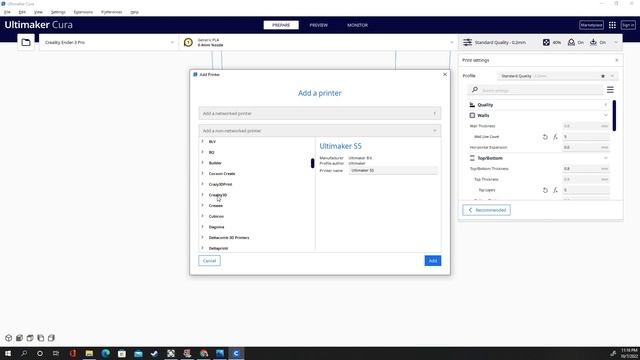Click the Printer name input field
Viewport: 640px width, 360px height.
click(393, 170)
